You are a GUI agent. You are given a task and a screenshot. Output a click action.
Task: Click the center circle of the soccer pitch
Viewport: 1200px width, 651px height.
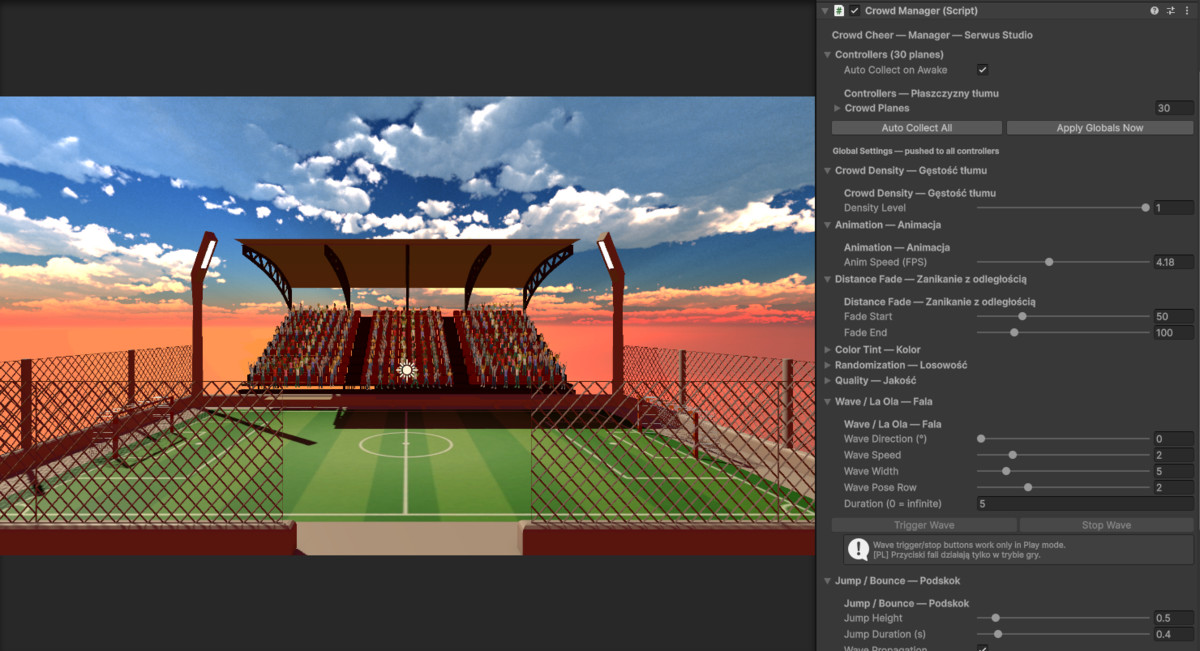(406, 444)
